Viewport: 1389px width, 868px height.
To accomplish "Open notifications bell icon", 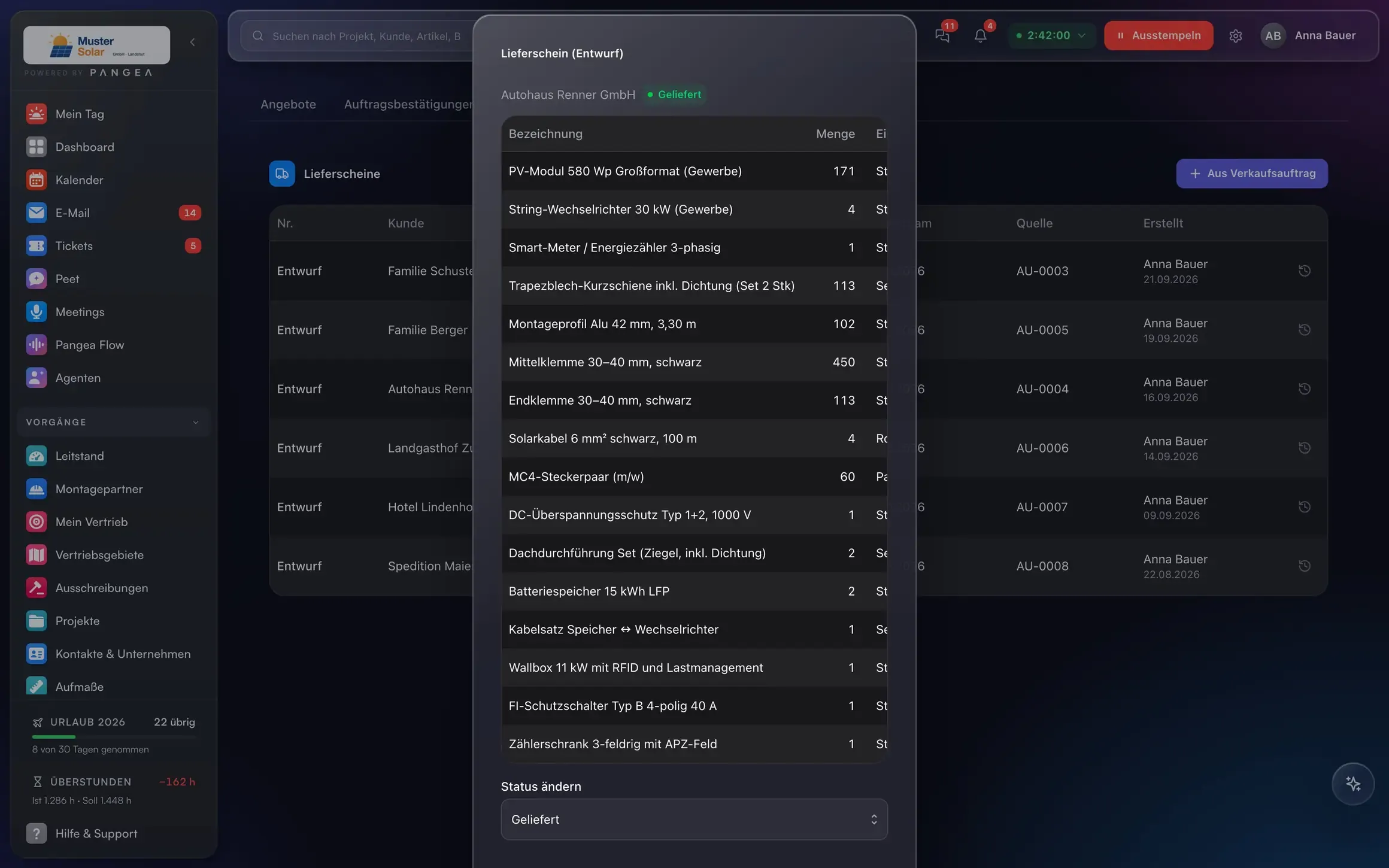I will click(x=980, y=35).
